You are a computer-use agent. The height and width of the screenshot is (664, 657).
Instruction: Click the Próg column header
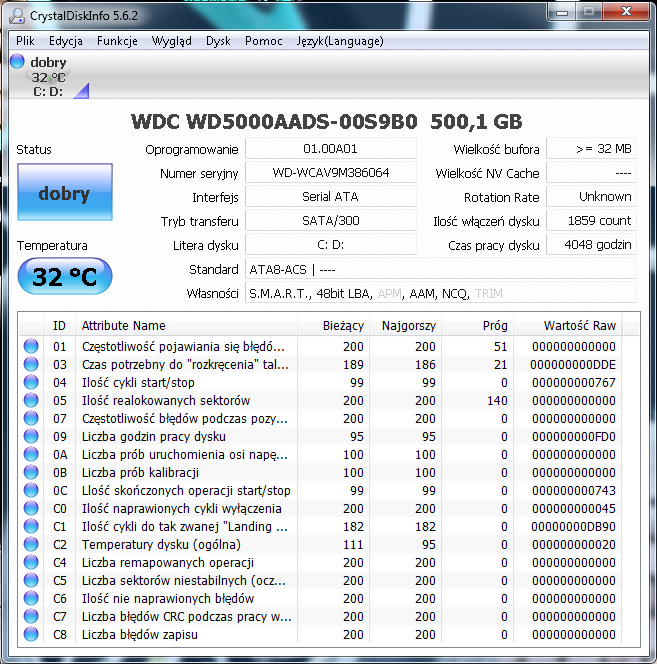[x=477, y=325]
